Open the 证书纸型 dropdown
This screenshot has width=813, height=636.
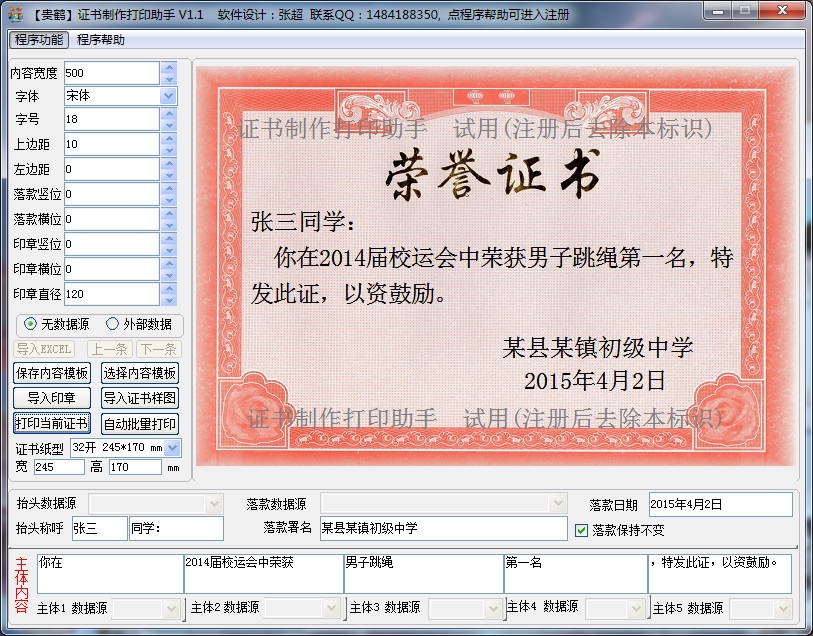pos(173,447)
